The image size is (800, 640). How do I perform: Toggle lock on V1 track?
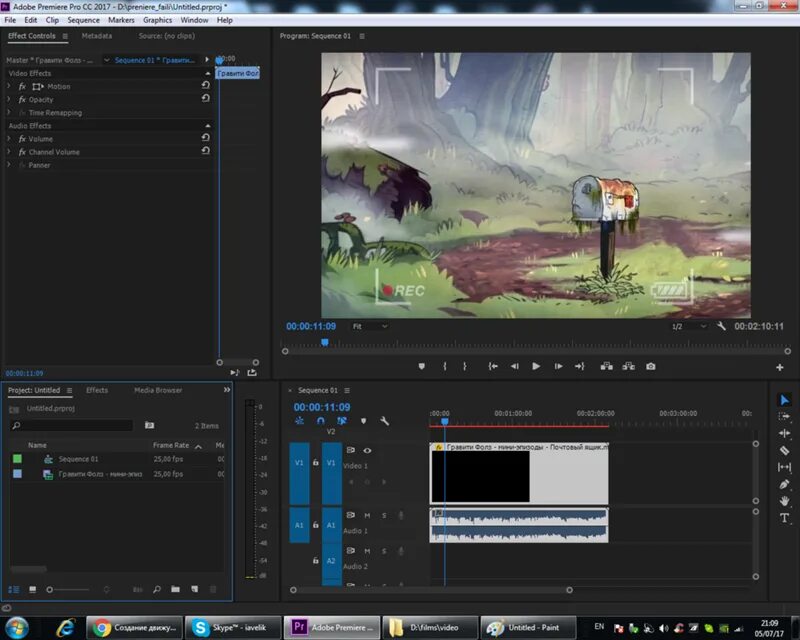tap(316, 462)
